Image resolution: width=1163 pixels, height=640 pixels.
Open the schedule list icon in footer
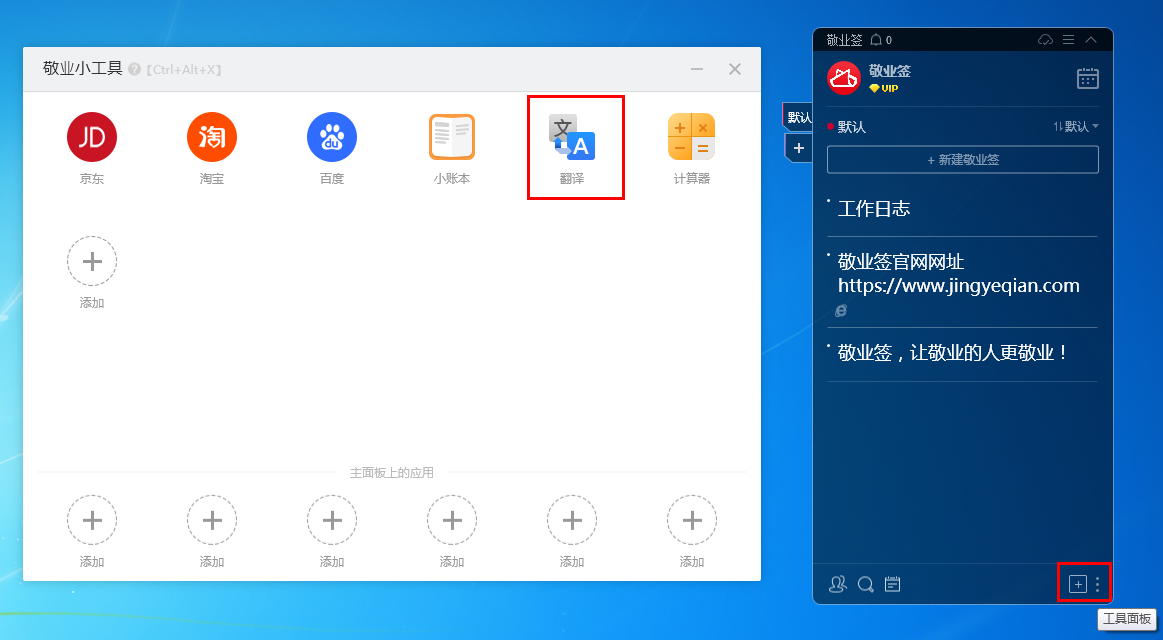(x=893, y=584)
